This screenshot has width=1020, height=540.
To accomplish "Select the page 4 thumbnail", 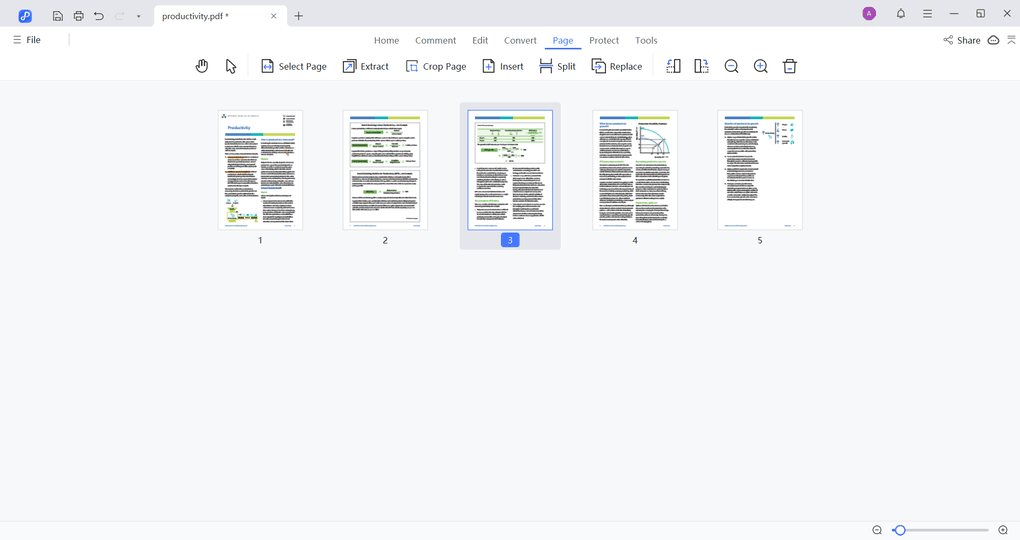I will click(x=635, y=170).
